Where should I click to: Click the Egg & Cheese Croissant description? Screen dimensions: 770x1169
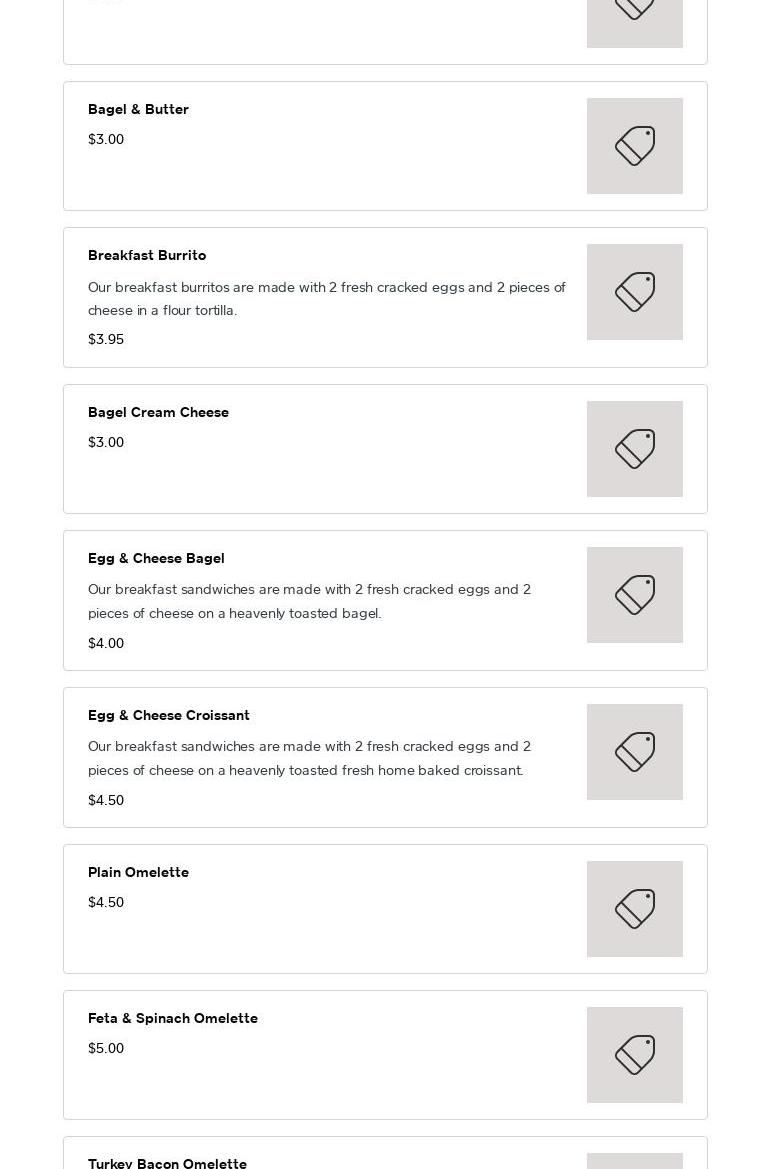(309, 758)
